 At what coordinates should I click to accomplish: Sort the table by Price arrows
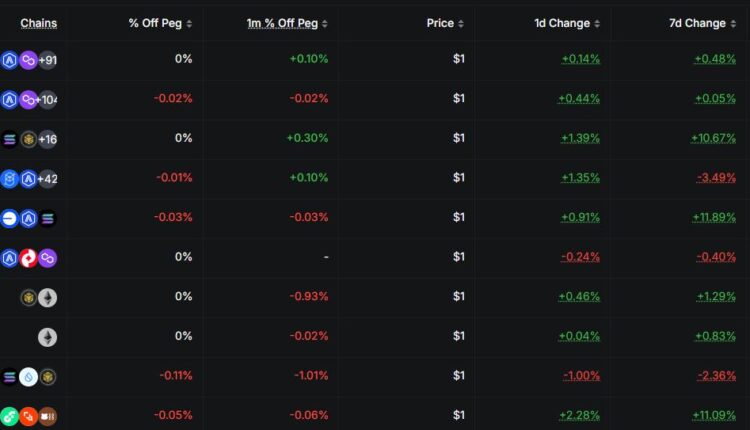(x=462, y=23)
